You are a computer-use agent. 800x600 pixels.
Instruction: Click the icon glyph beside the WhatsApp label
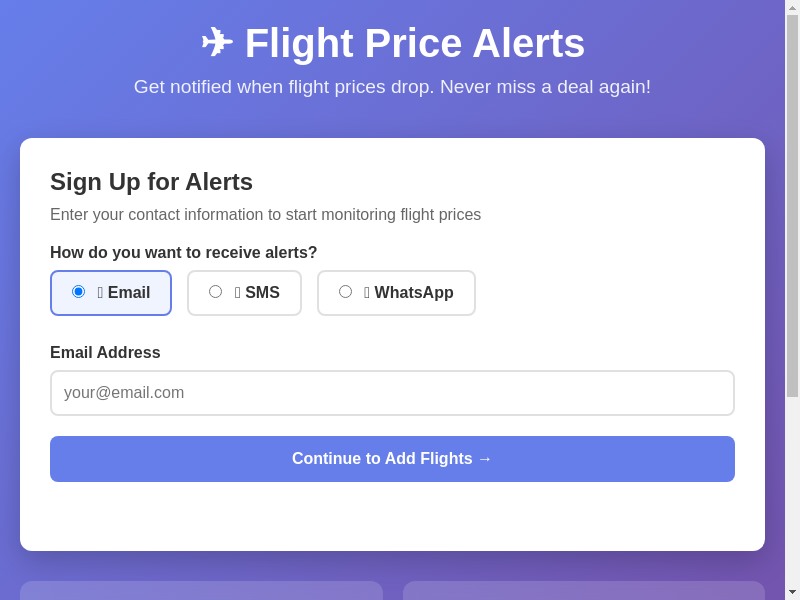click(x=367, y=293)
